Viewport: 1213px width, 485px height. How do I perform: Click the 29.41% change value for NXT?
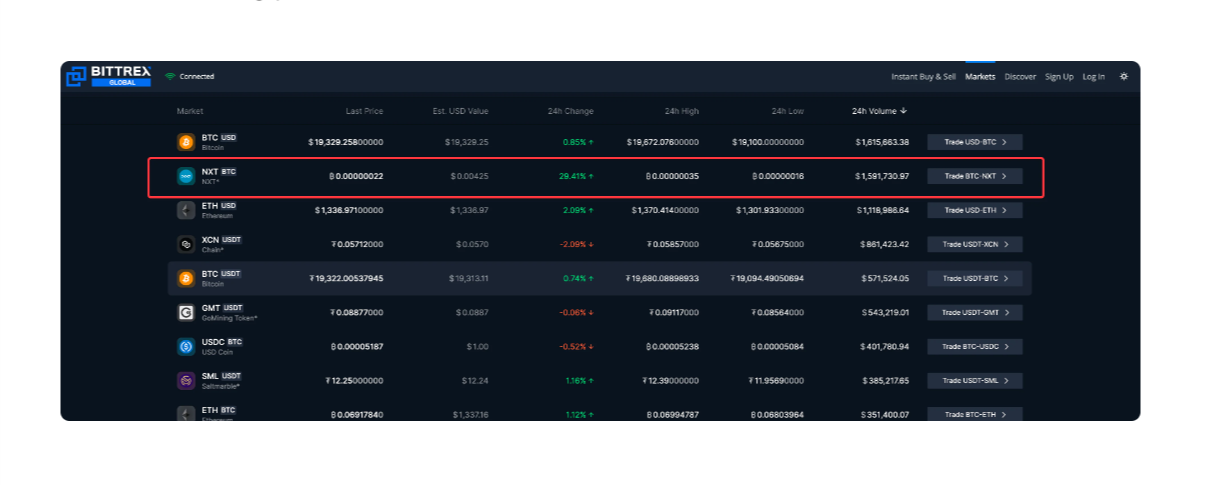click(x=576, y=176)
